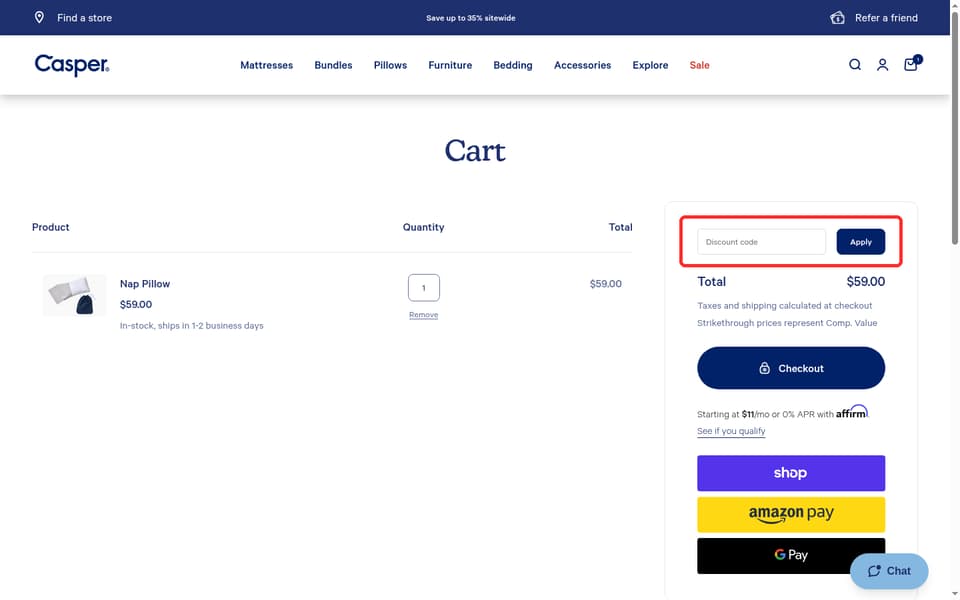The image size is (960, 600).
Task: Apply the discount code
Action: tap(860, 242)
